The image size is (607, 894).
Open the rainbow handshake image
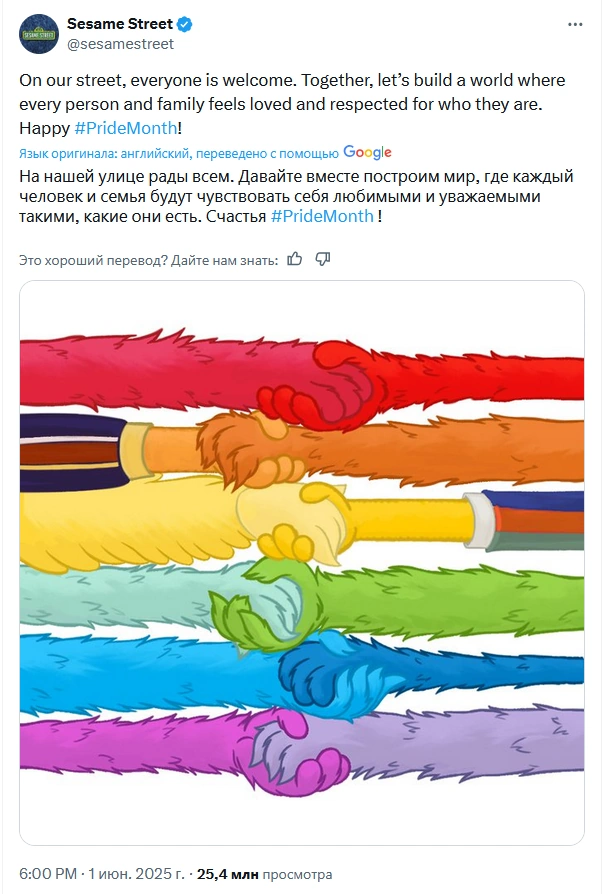pyautogui.click(x=302, y=563)
